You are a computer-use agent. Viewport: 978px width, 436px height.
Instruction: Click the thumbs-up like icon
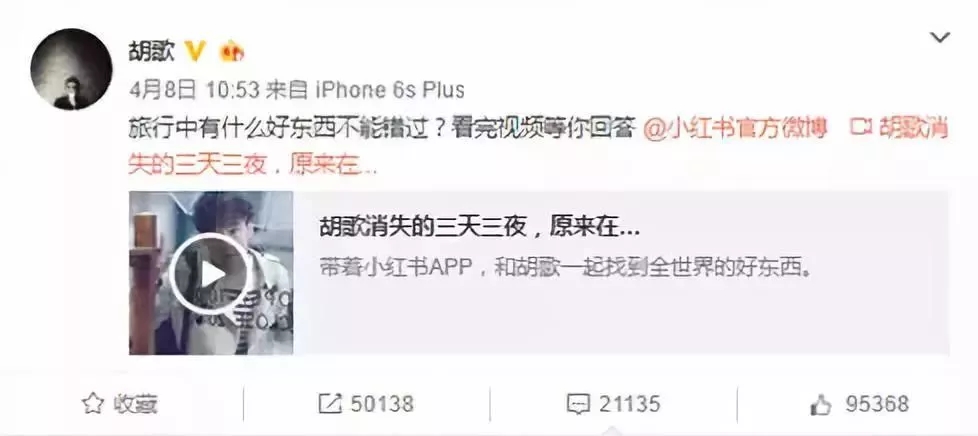point(821,404)
